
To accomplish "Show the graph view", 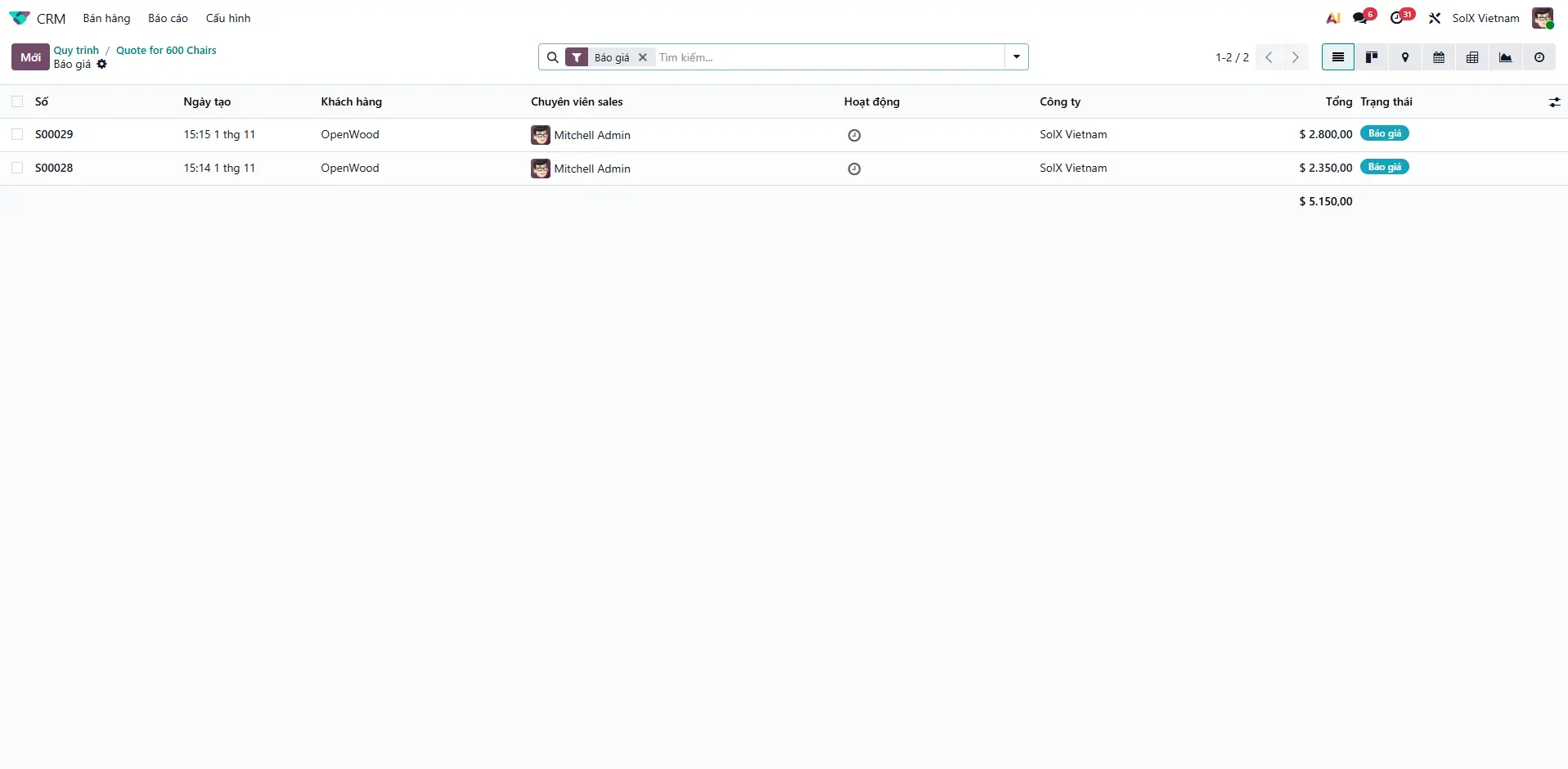I will tap(1506, 57).
